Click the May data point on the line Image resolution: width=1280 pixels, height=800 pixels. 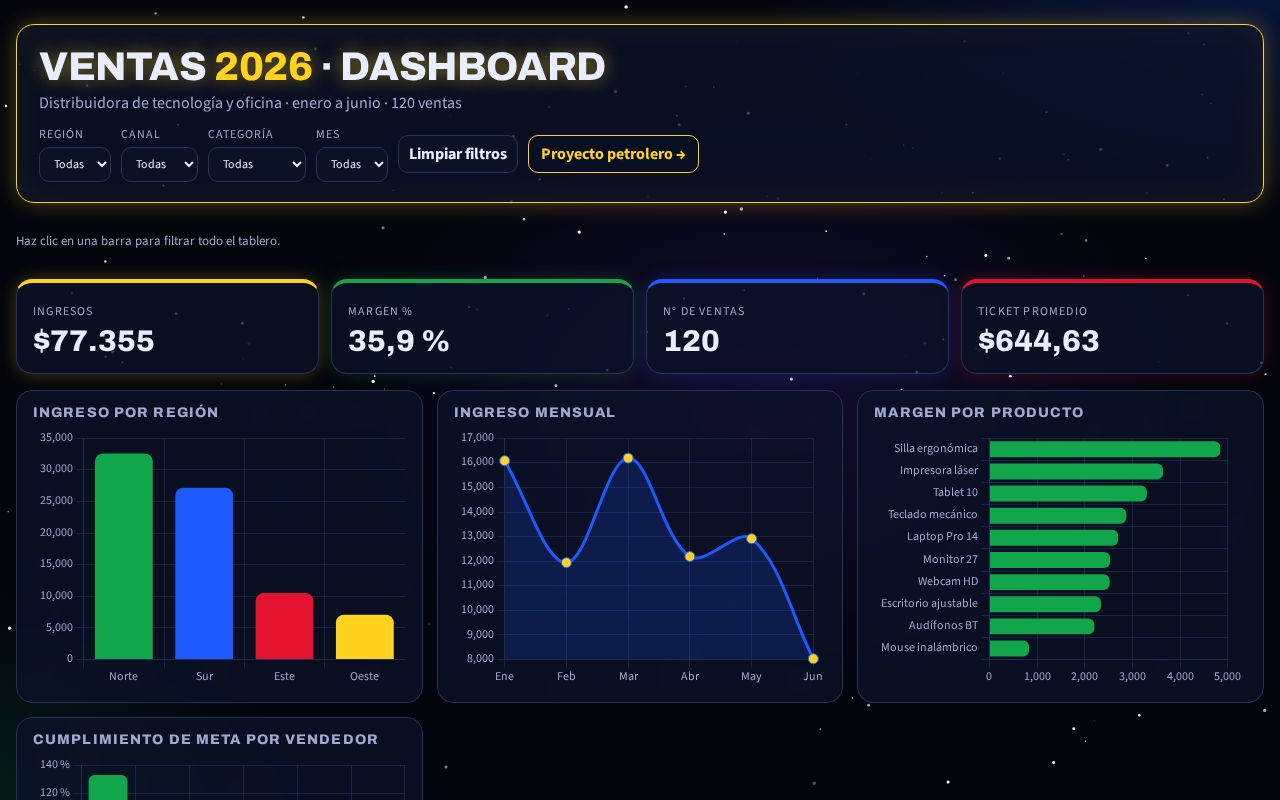pyautogui.click(x=751, y=539)
